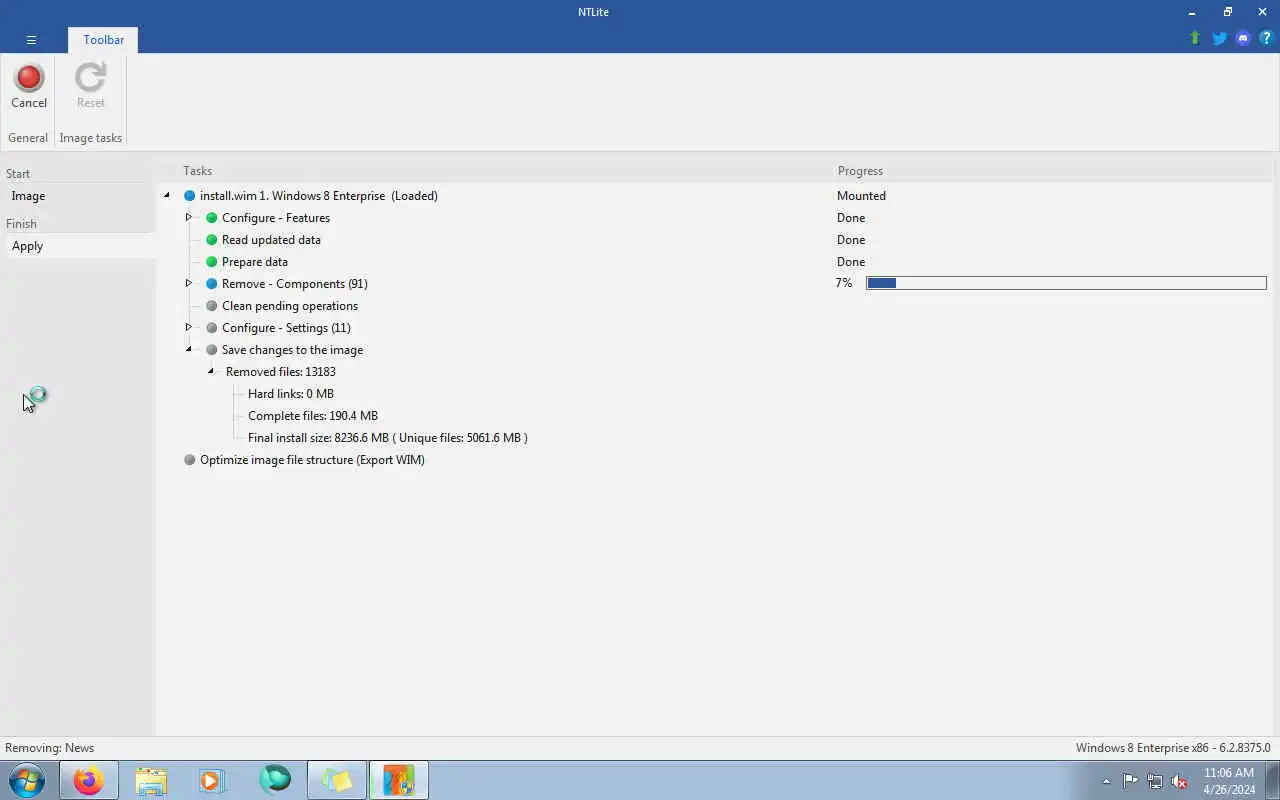Click green dot beside Read updated data
This screenshot has height=800, width=1280.
click(212, 240)
